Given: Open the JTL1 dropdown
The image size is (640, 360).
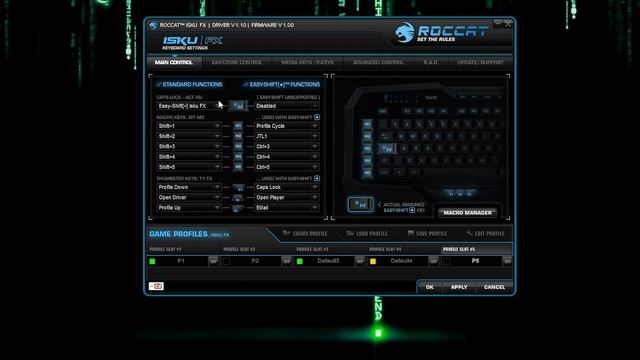Looking at the screenshot, I should pyautogui.click(x=287, y=136).
